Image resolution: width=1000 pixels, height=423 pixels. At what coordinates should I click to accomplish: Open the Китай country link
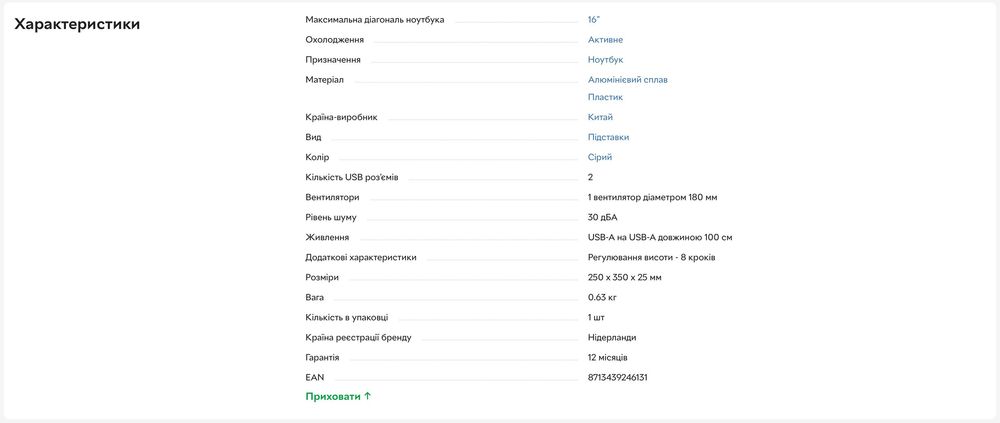coord(600,117)
